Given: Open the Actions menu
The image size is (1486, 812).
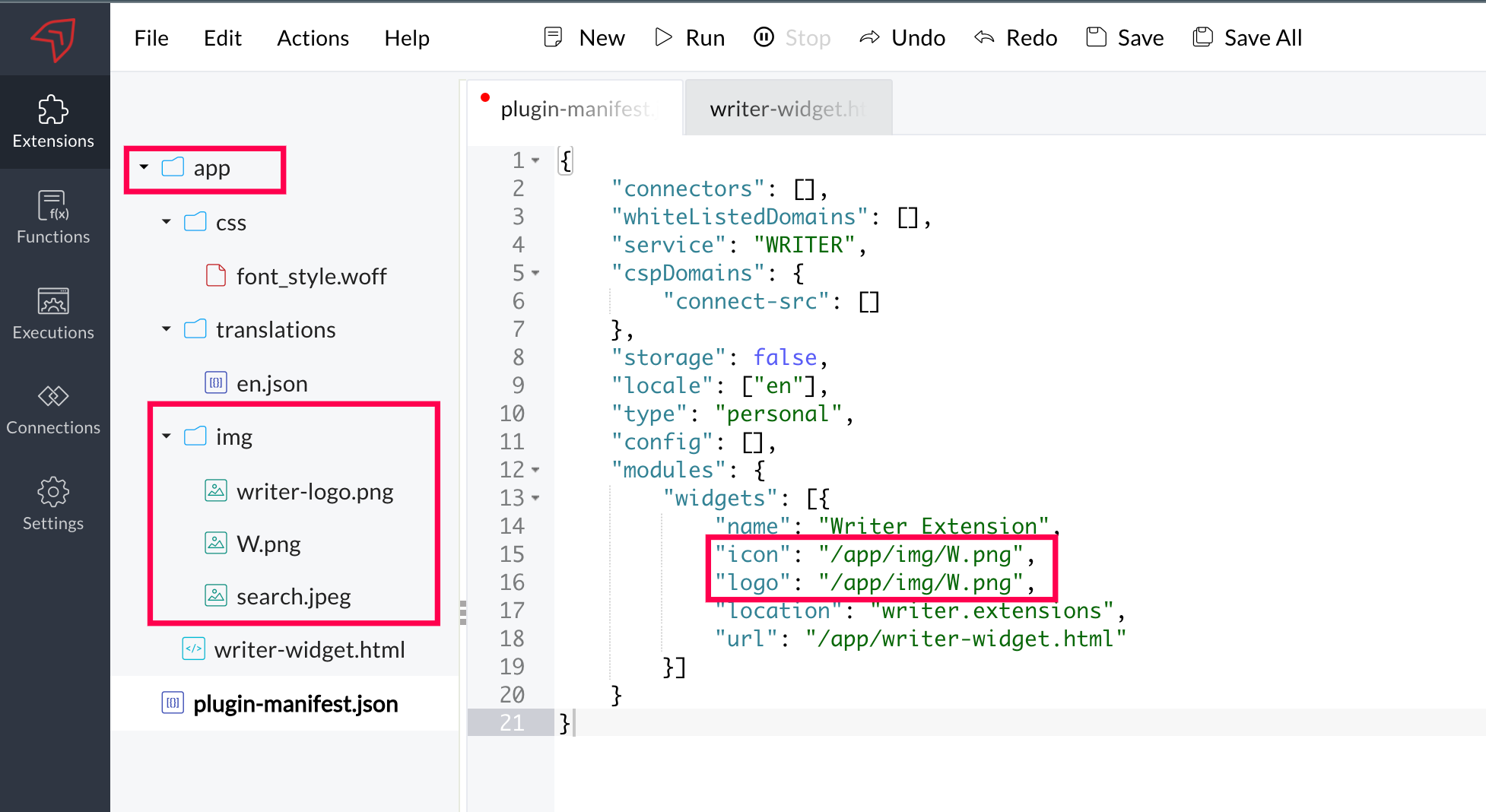Looking at the screenshot, I should (313, 38).
